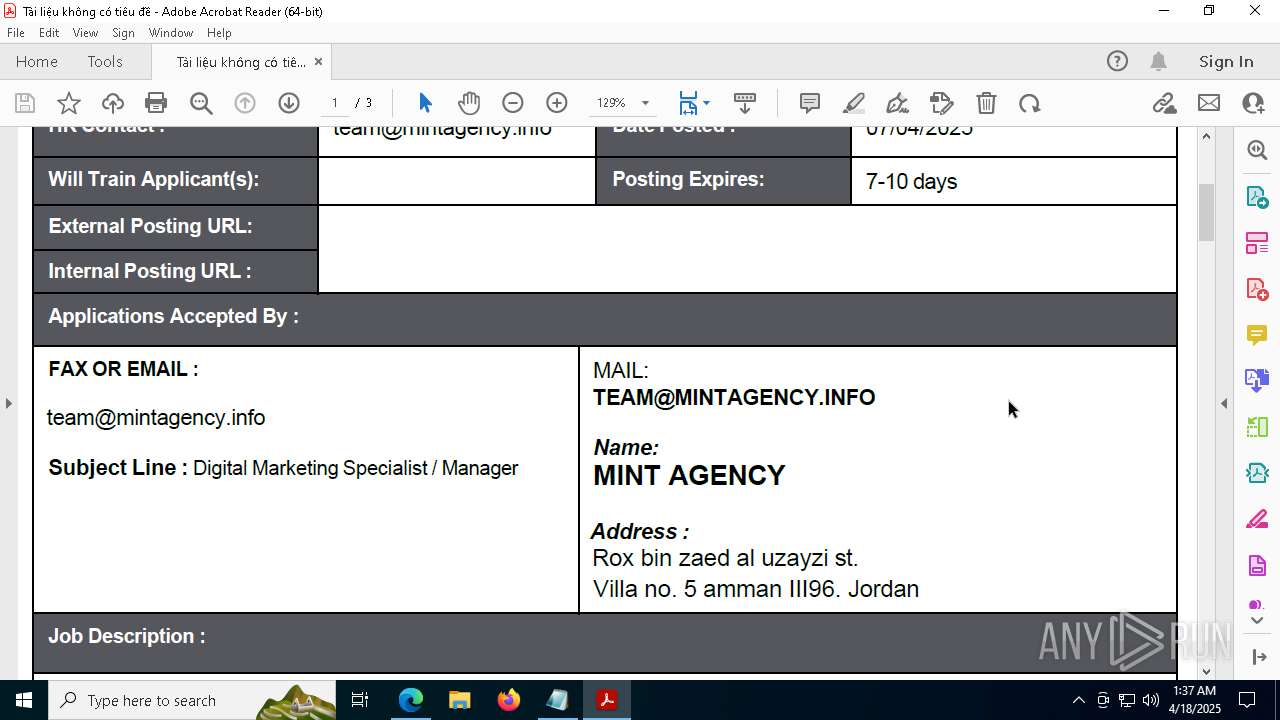Open the Fill and edit tool
The image size is (1280, 720).
pyautogui.click(x=941, y=103)
